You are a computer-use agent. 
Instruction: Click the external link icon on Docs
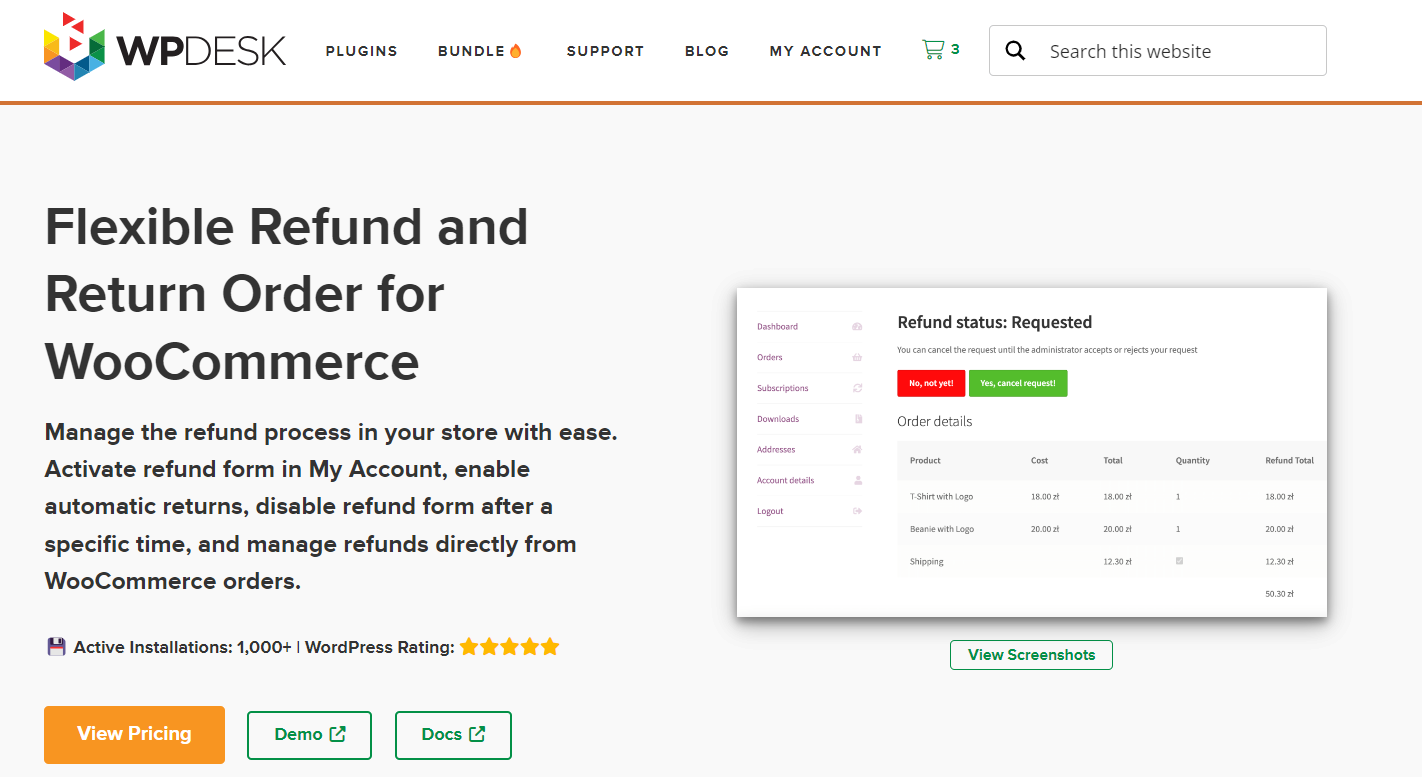click(477, 734)
